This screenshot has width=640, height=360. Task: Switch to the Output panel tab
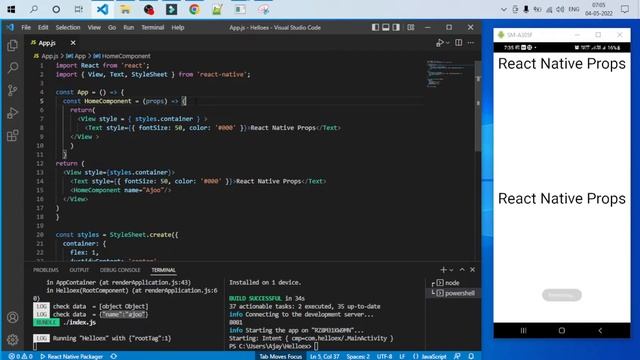(x=79, y=270)
